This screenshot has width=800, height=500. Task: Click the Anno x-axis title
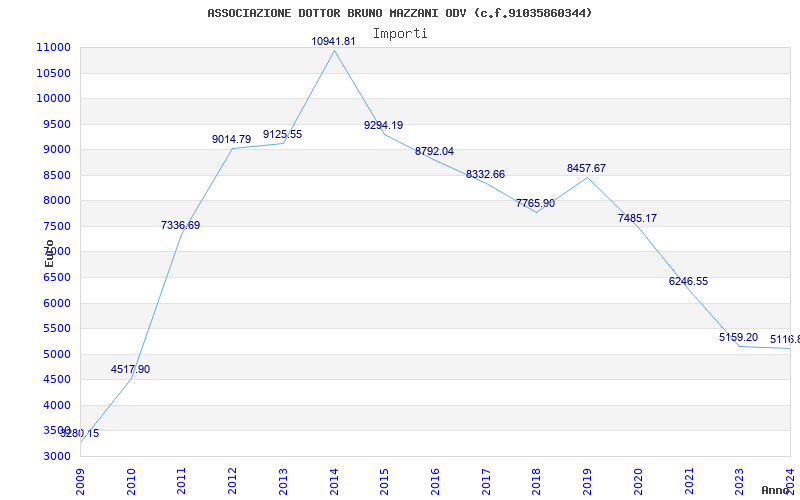tap(776, 490)
